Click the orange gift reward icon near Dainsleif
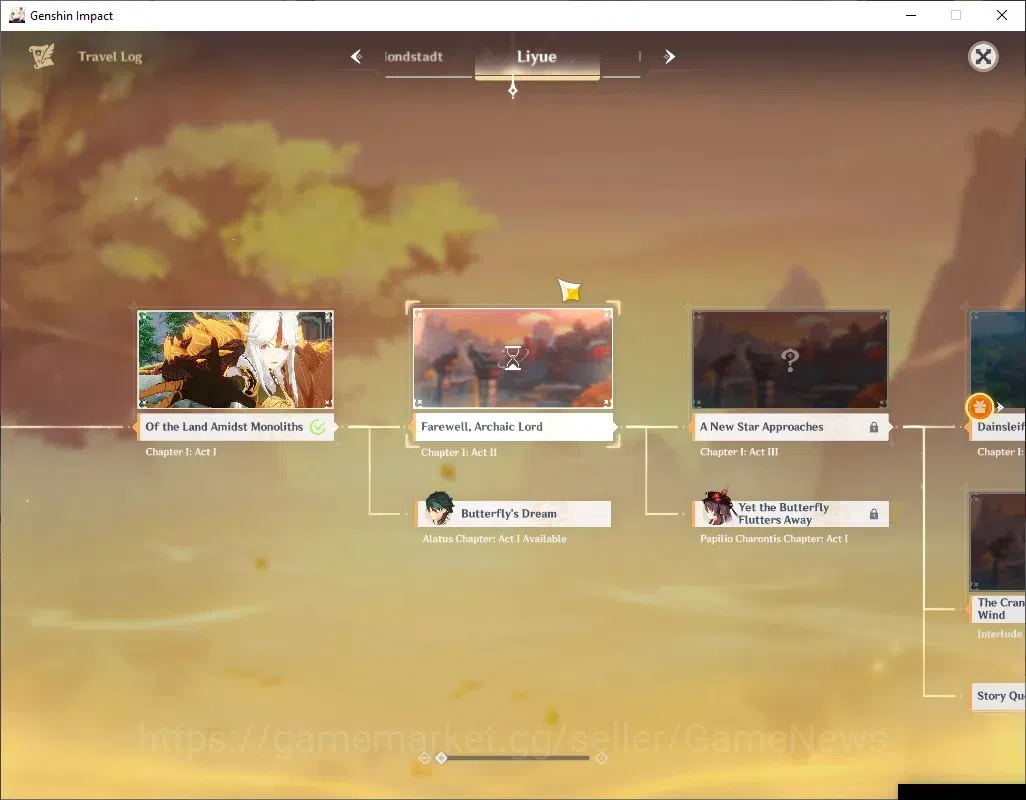This screenshot has height=800, width=1026. [980, 407]
